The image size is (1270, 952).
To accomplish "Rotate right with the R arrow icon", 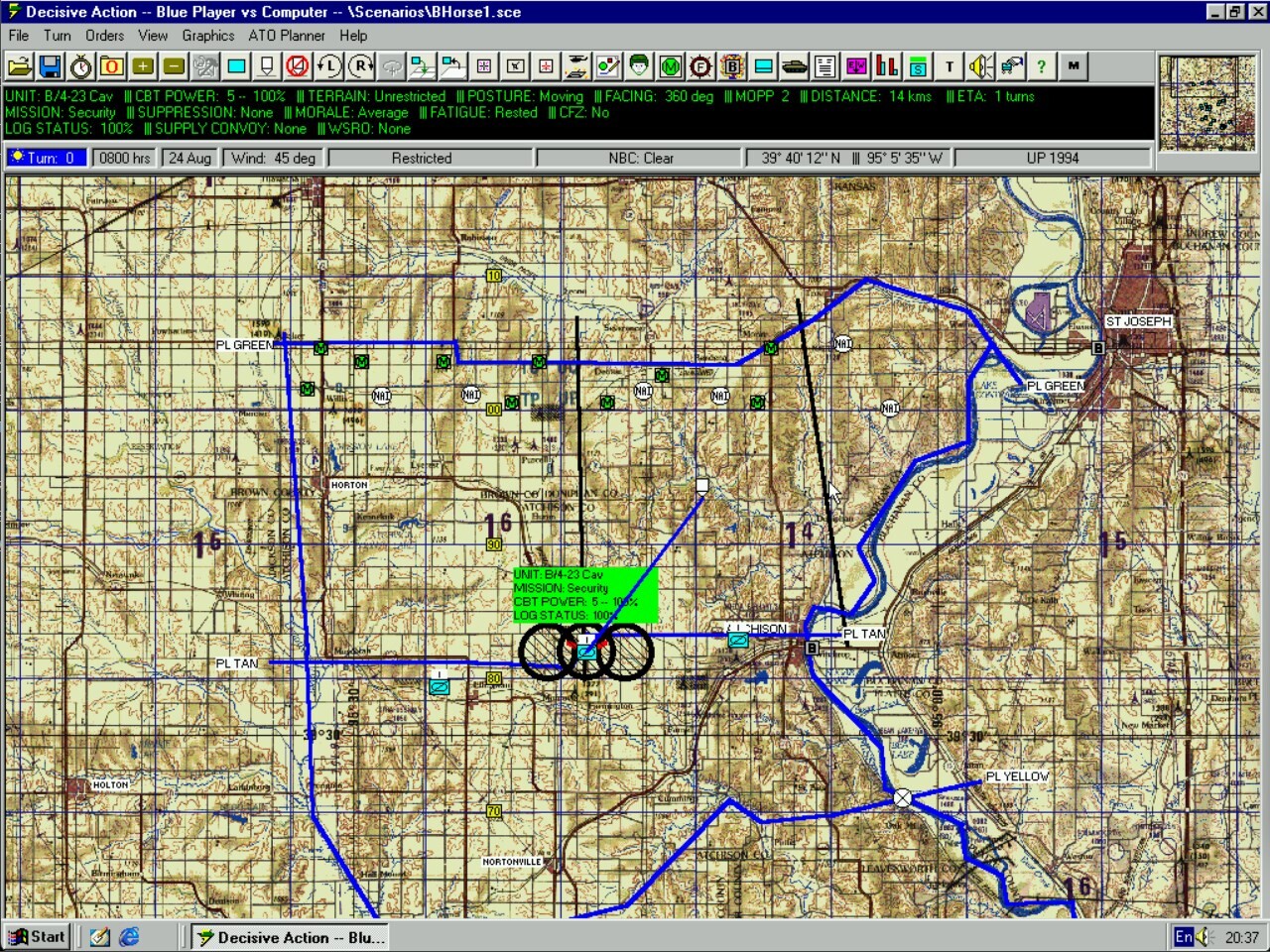I will pos(360,66).
